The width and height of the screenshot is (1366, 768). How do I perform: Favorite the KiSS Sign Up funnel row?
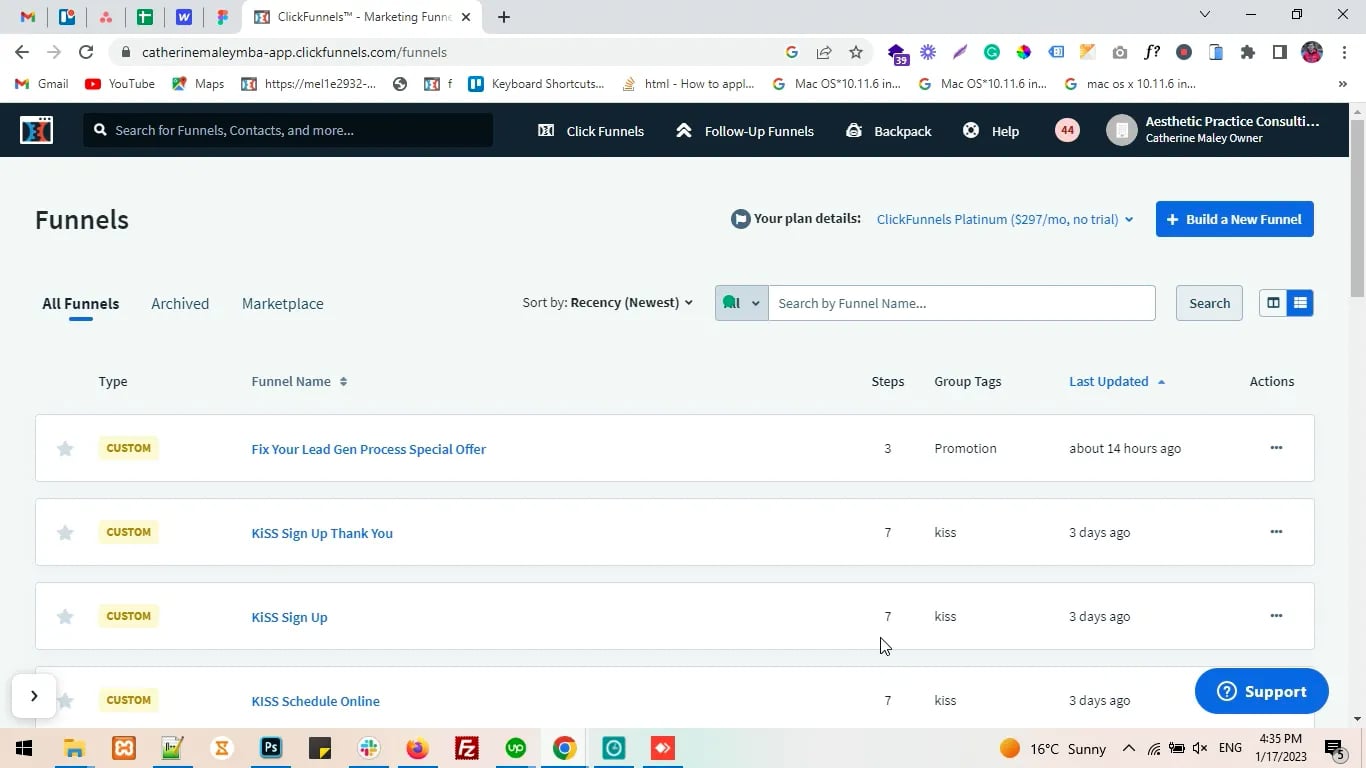click(65, 617)
